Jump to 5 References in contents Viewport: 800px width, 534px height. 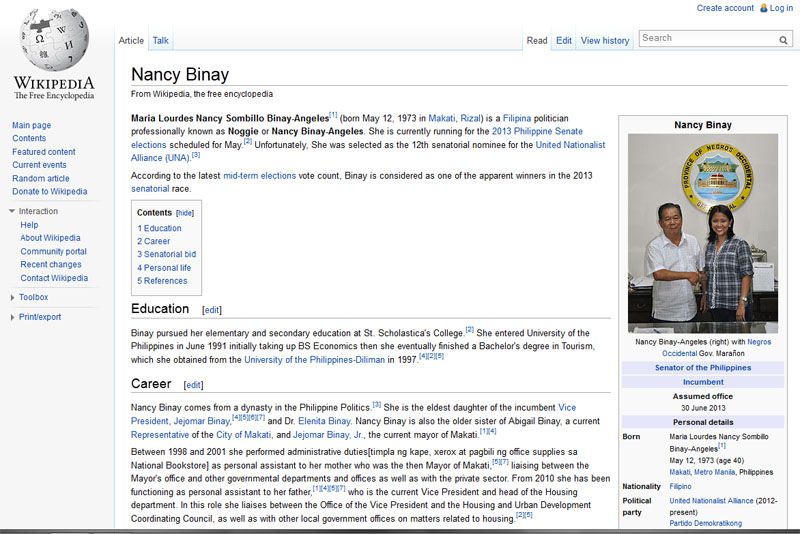(162, 281)
